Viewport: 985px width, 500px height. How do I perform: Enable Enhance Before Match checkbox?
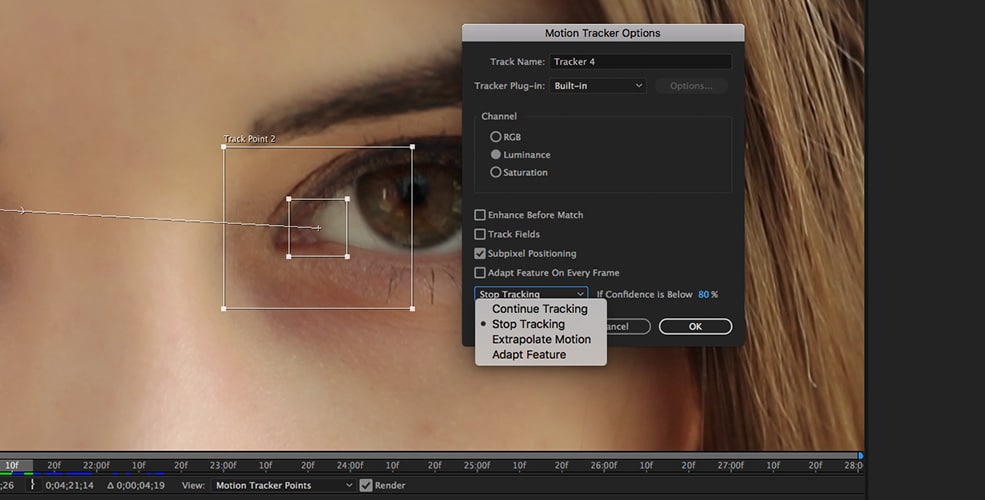tap(480, 215)
